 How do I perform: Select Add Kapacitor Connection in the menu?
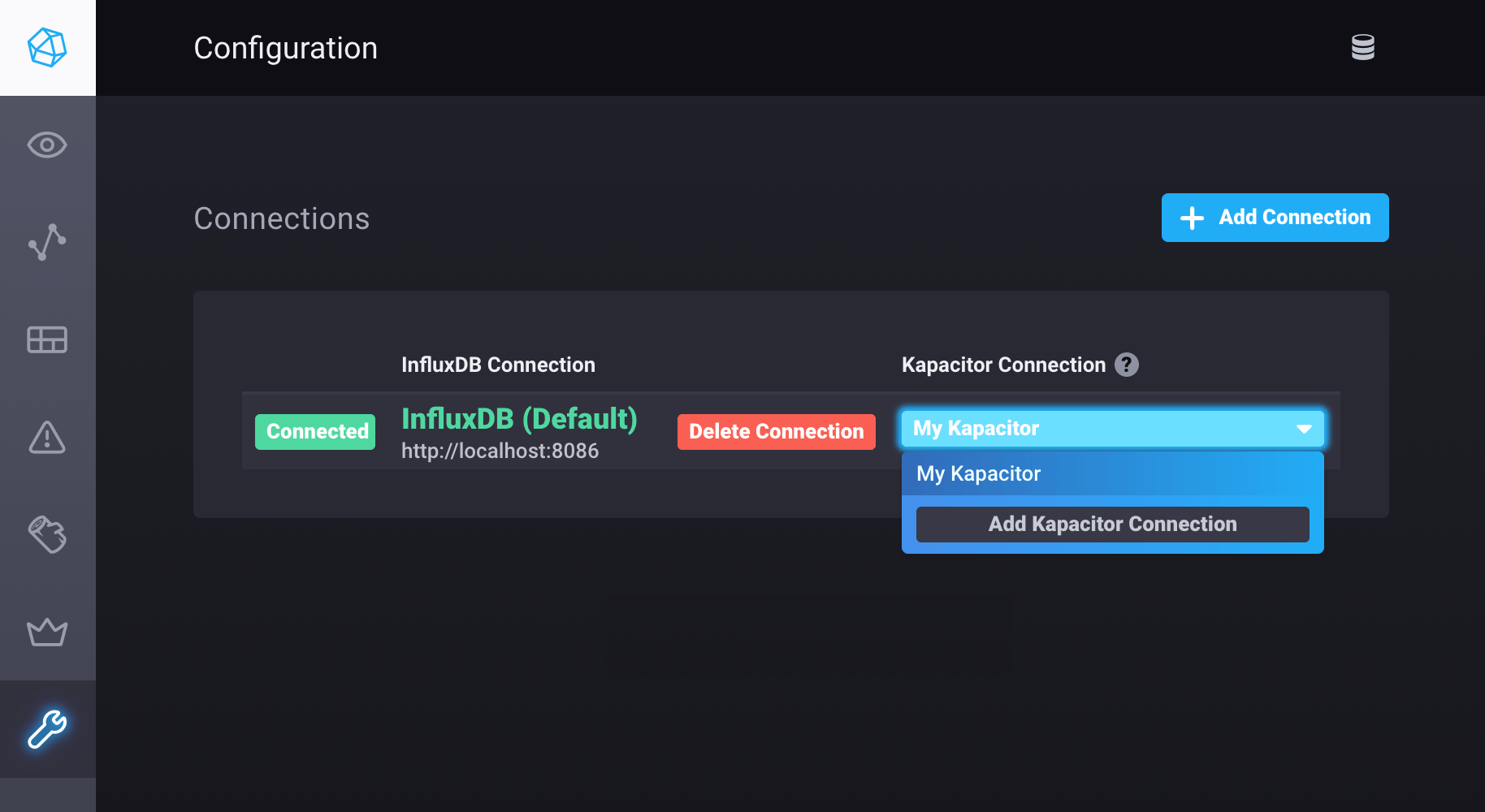1111,525
